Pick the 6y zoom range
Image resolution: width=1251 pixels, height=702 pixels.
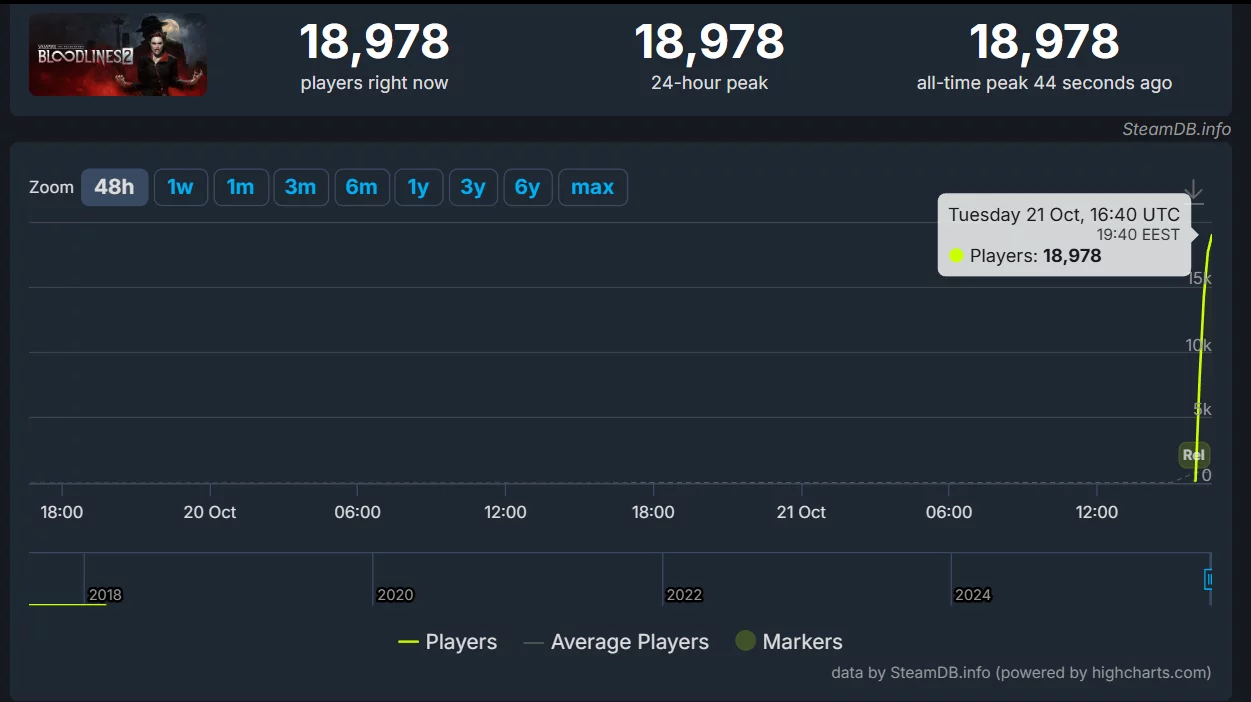click(x=527, y=187)
